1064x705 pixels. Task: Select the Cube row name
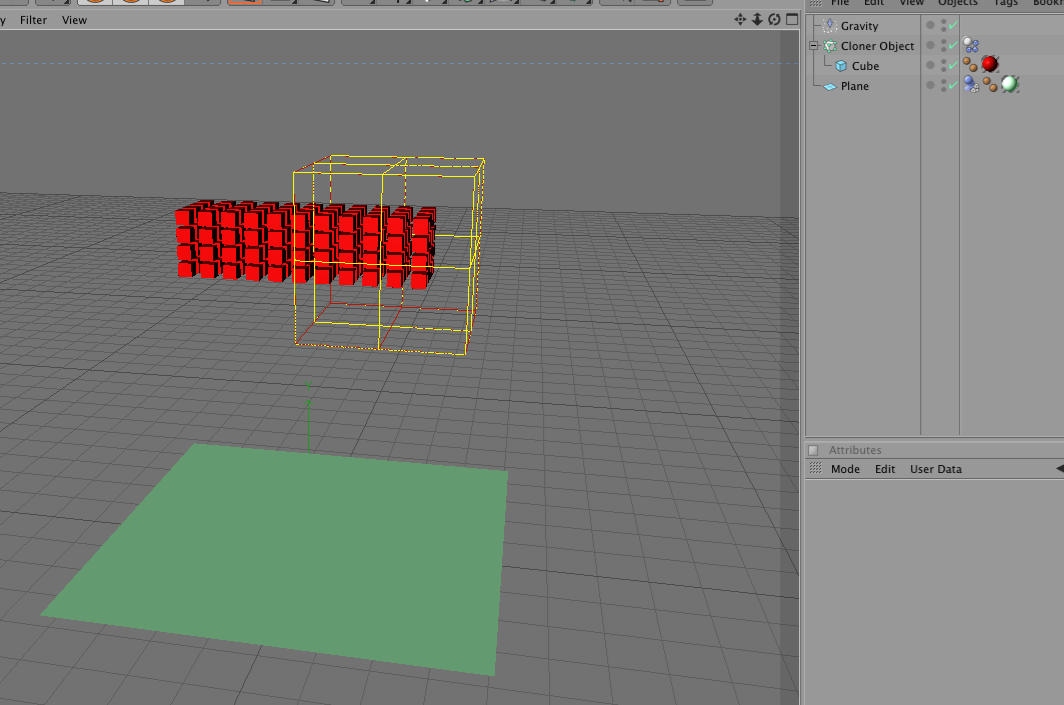(x=865, y=66)
